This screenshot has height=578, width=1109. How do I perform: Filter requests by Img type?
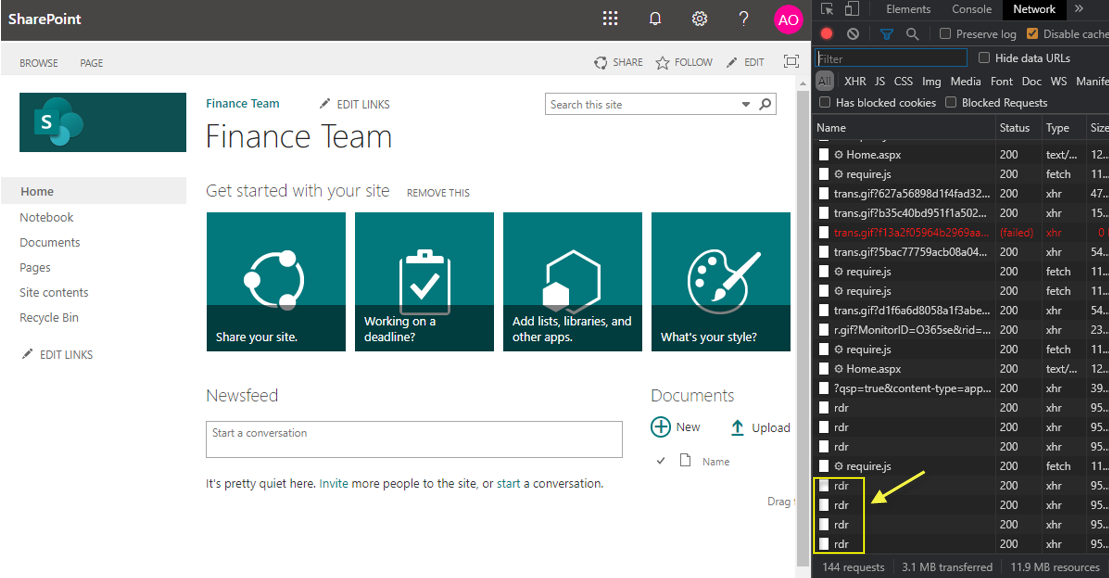[931, 81]
